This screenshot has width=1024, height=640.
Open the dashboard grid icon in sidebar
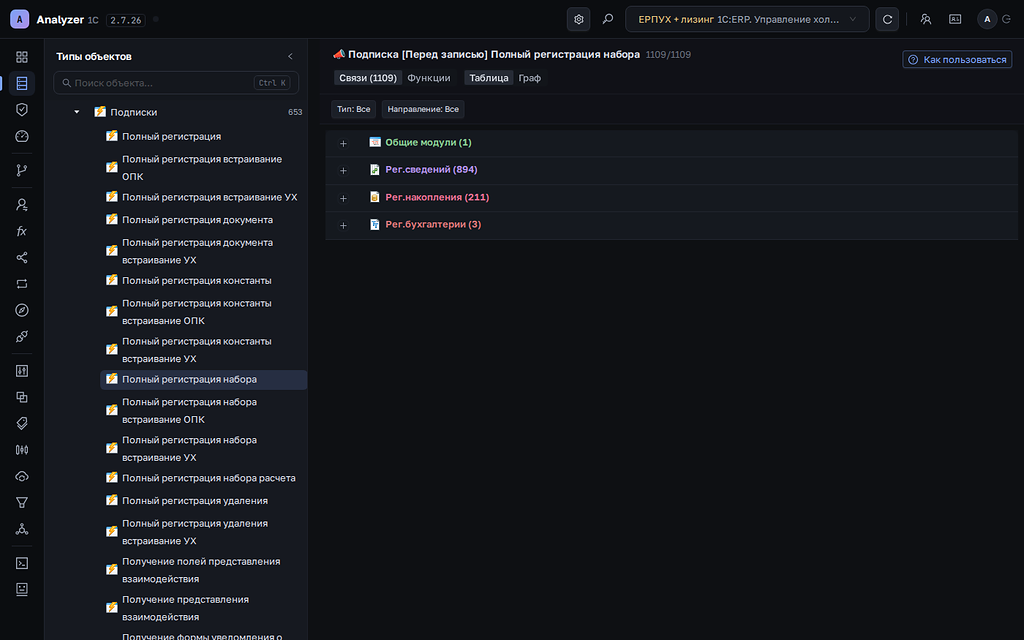pos(22,57)
